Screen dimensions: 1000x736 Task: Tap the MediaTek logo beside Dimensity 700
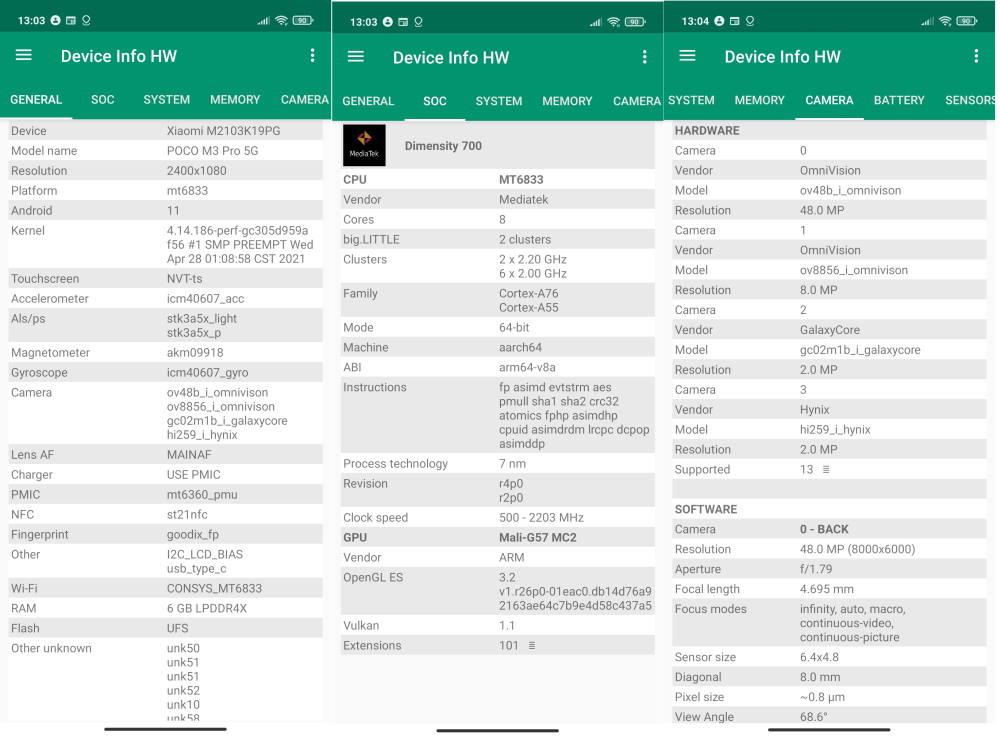tap(364, 145)
